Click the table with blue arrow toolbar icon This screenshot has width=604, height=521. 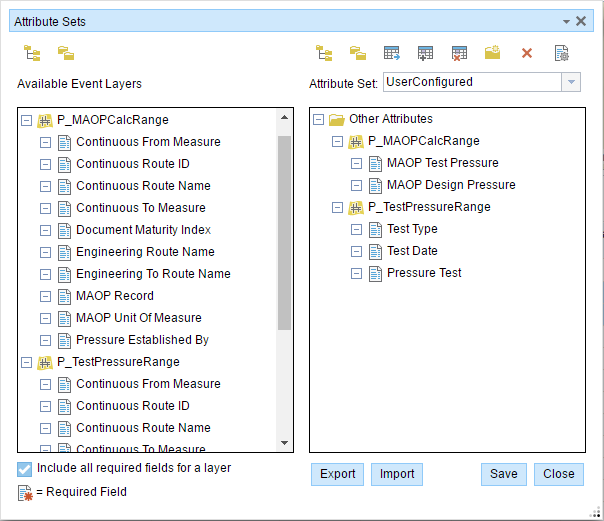point(392,53)
